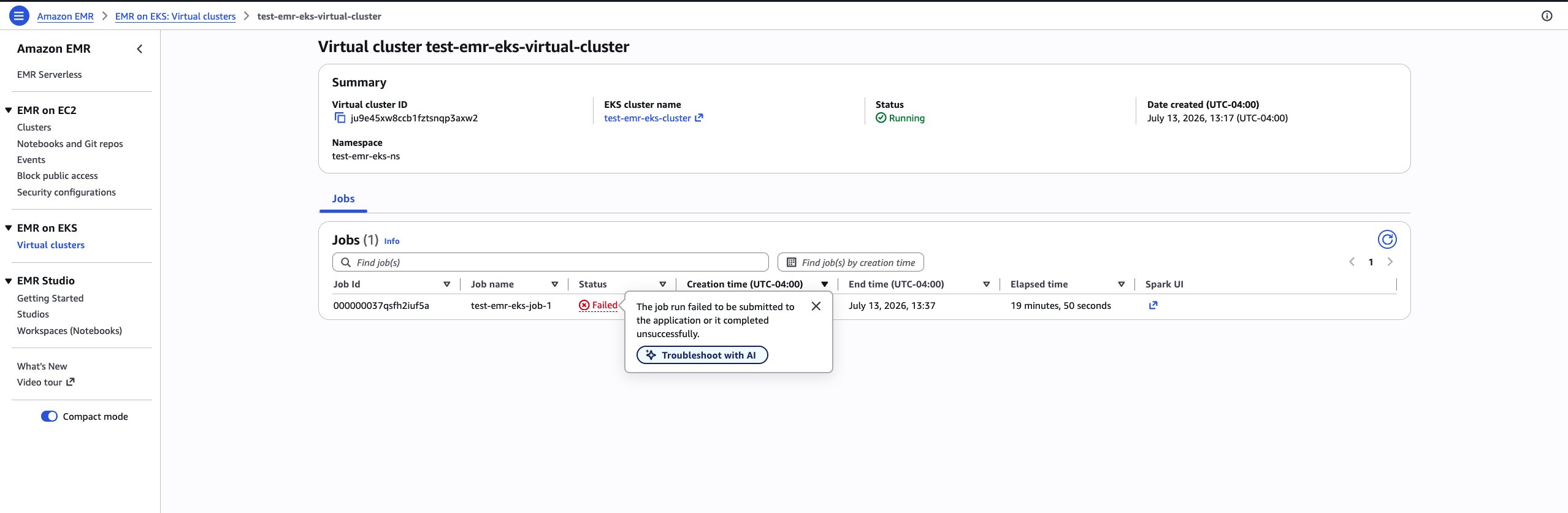Sort by Job name column arrow
Viewport: 1568px width, 513px height.
click(x=554, y=284)
